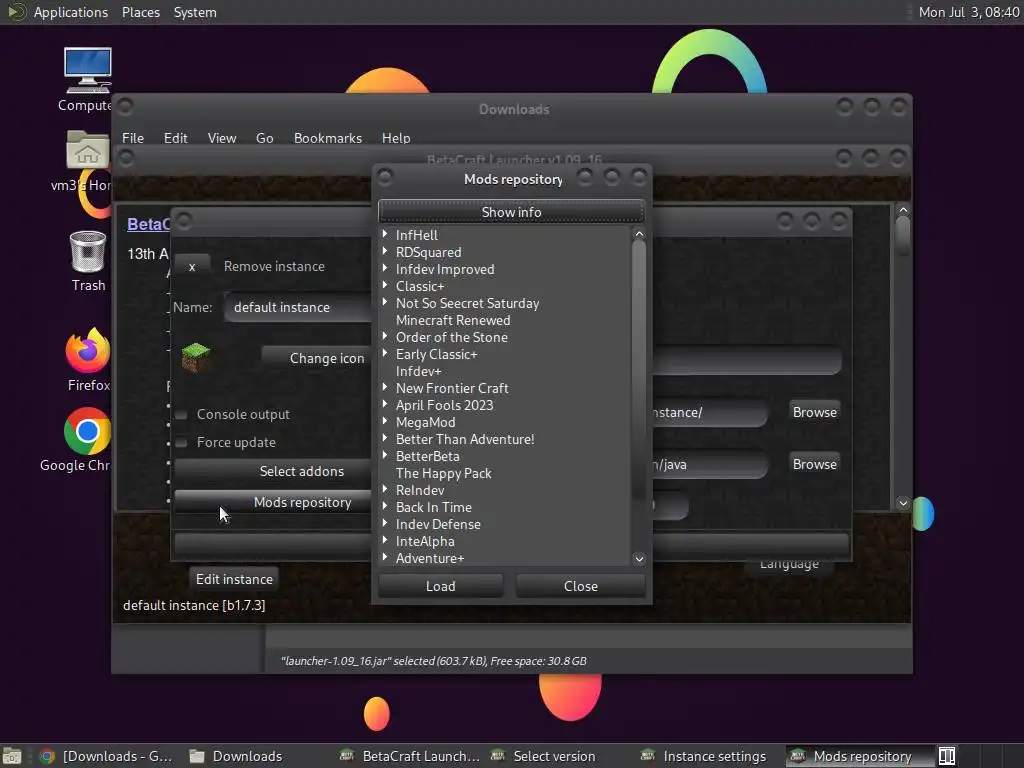Click the show desktop icon in bottom panel
1024x768 pixels.
click(x=12, y=756)
